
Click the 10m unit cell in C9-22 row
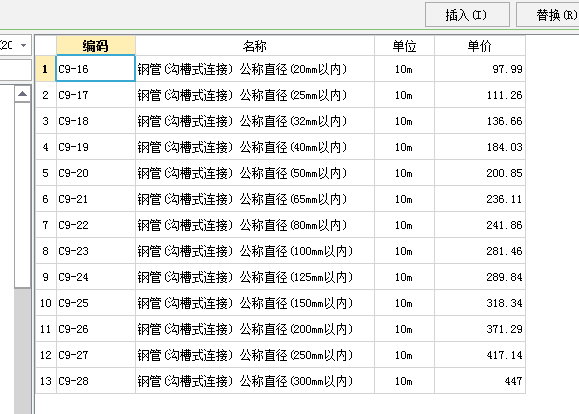[x=404, y=225]
